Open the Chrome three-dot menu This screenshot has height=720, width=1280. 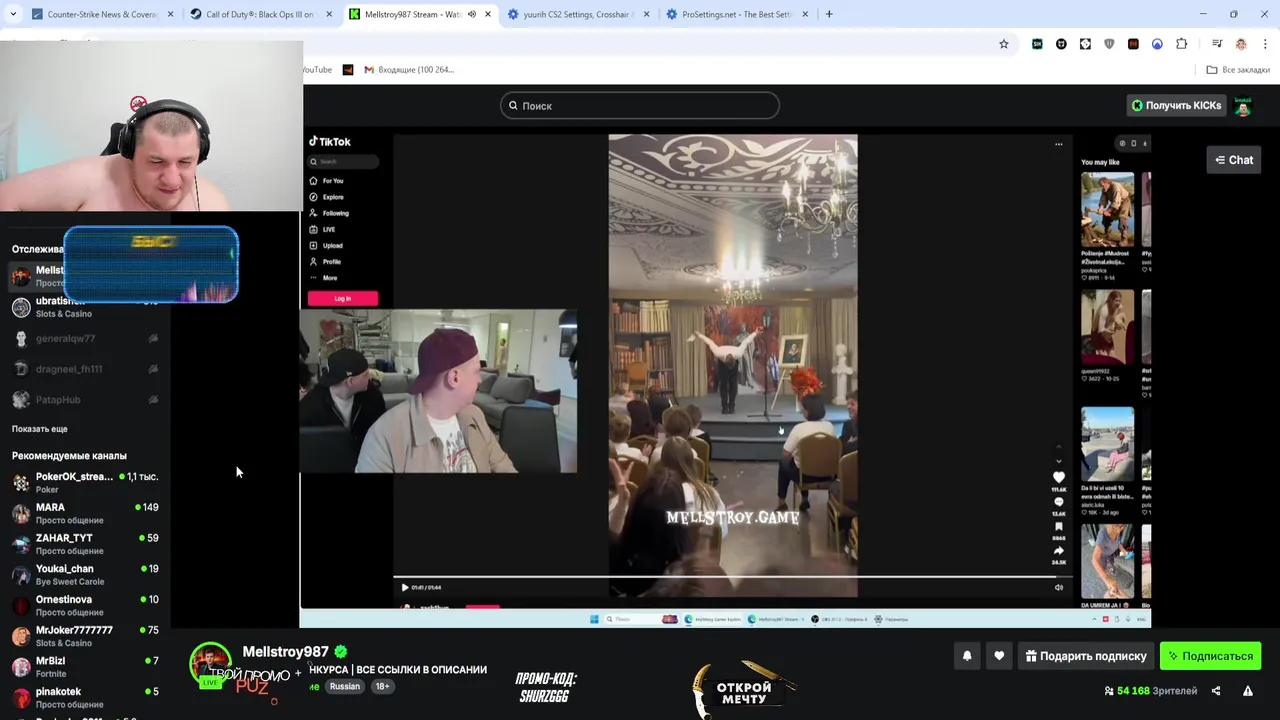(x=1265, y=44)
